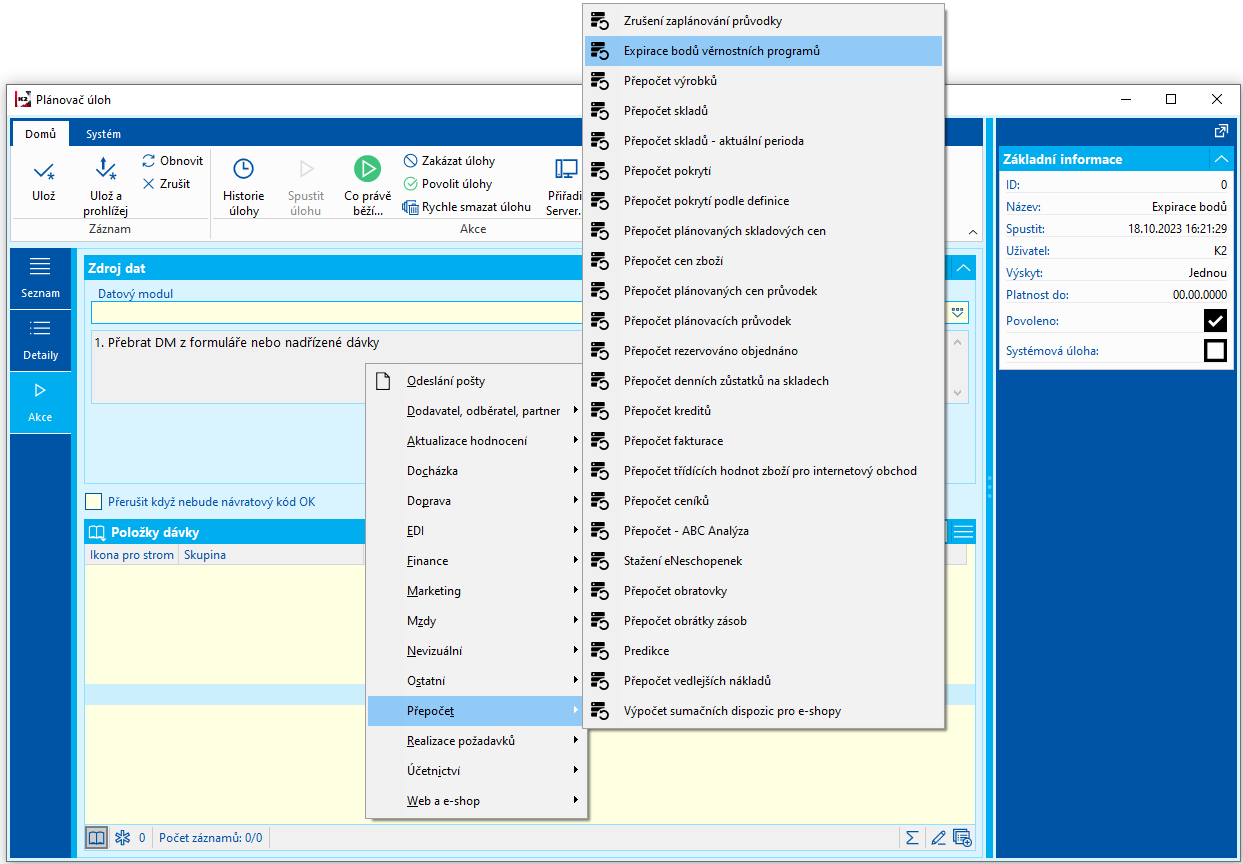Click the Zrušit cancel icon
Viewport: 1243px width, 864px height.
click(149, 184)
